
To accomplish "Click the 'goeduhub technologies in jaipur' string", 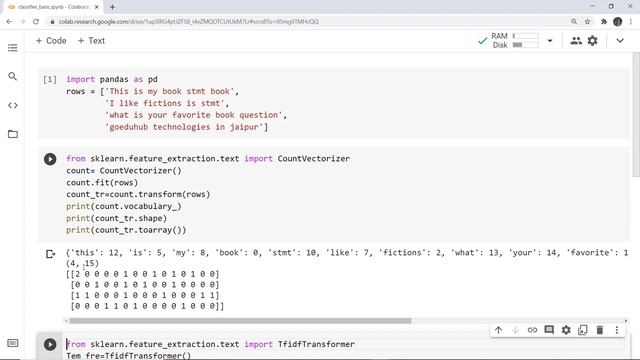I will (x=184, y=127).
